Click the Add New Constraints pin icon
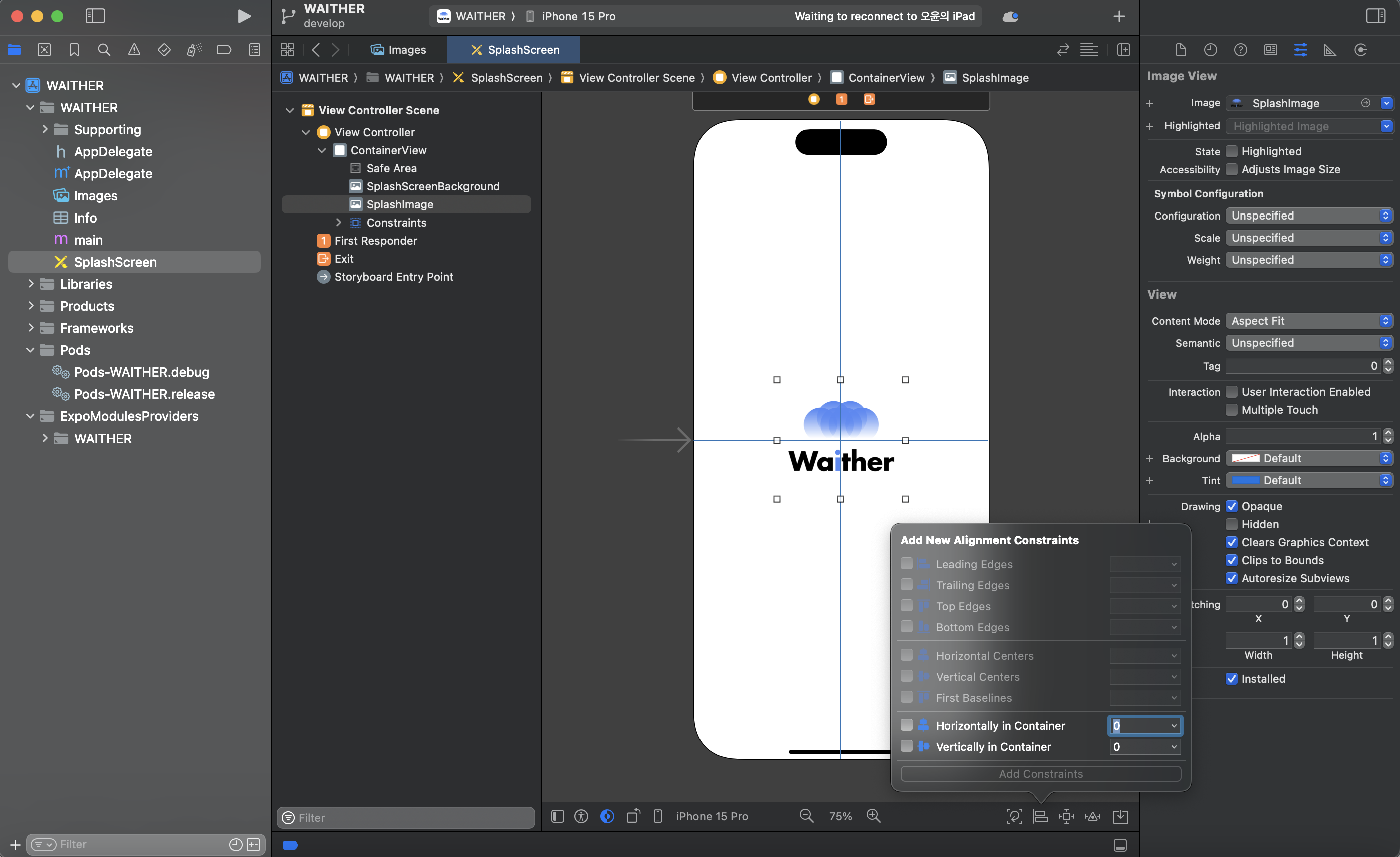 point(1066,816)
